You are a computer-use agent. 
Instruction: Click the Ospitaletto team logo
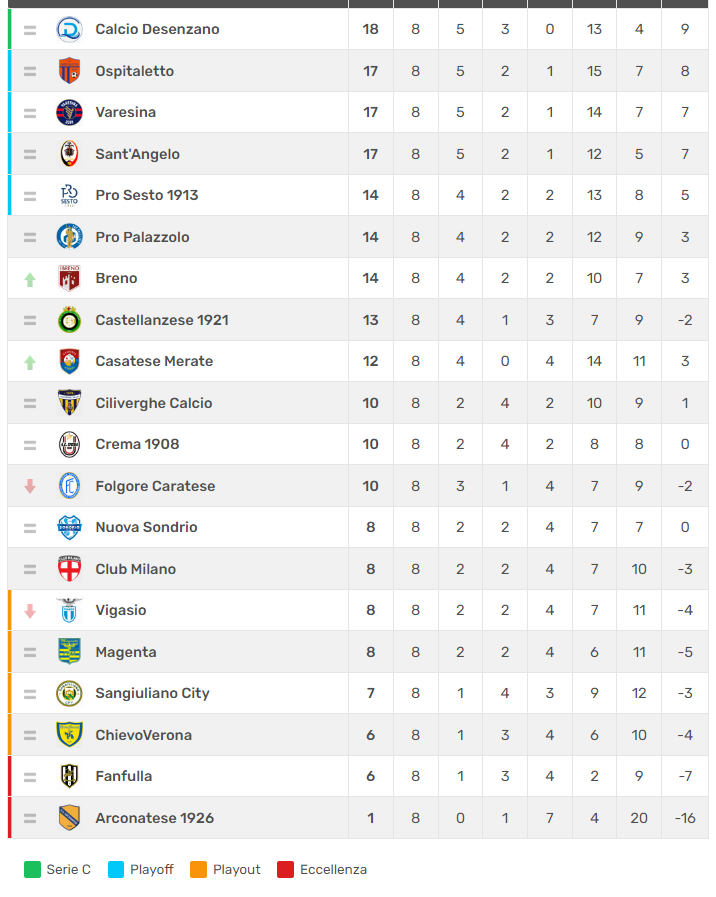(x=69, y=71)
